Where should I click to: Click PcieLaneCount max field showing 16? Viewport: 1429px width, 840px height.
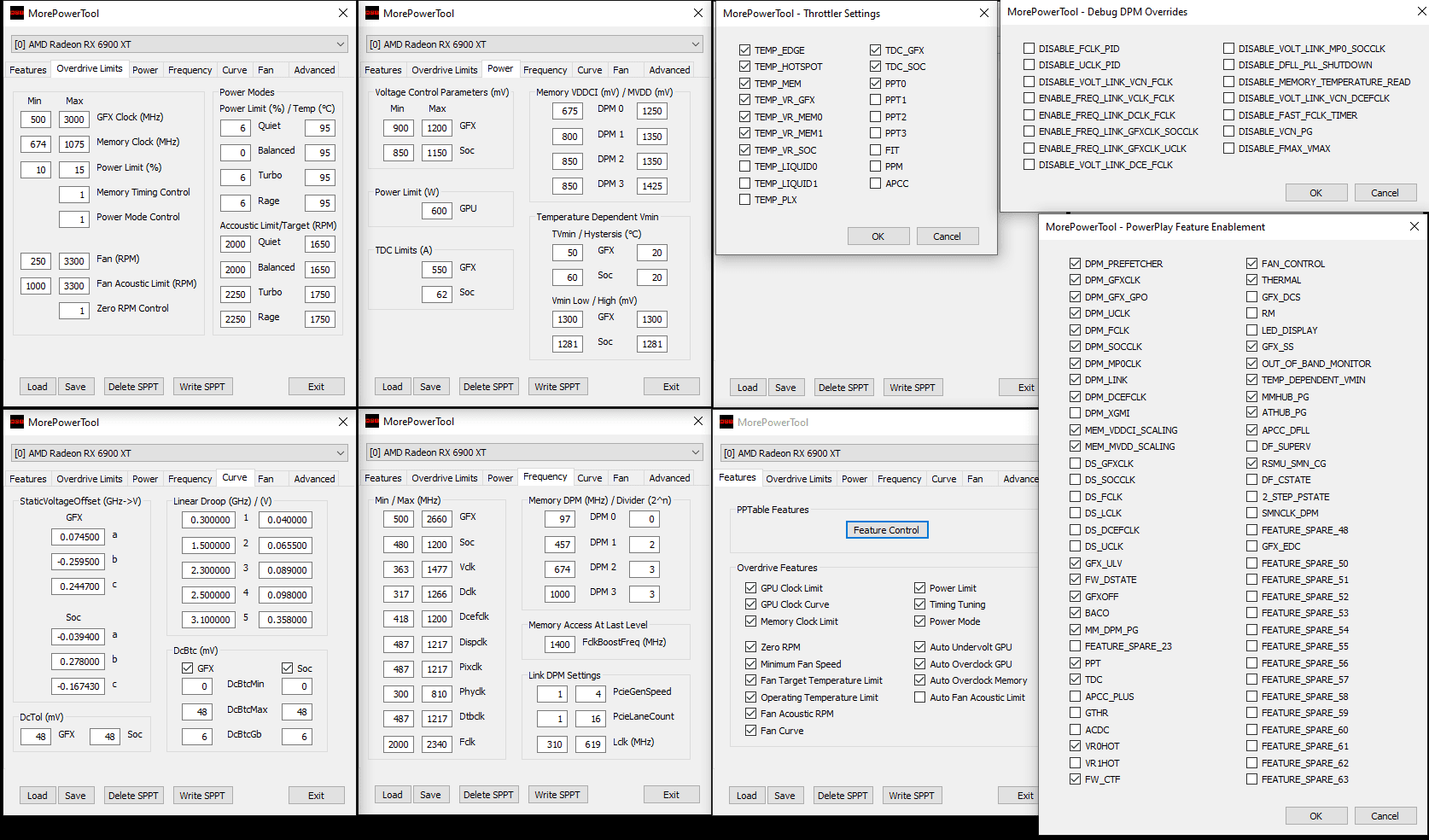point(592,719)
